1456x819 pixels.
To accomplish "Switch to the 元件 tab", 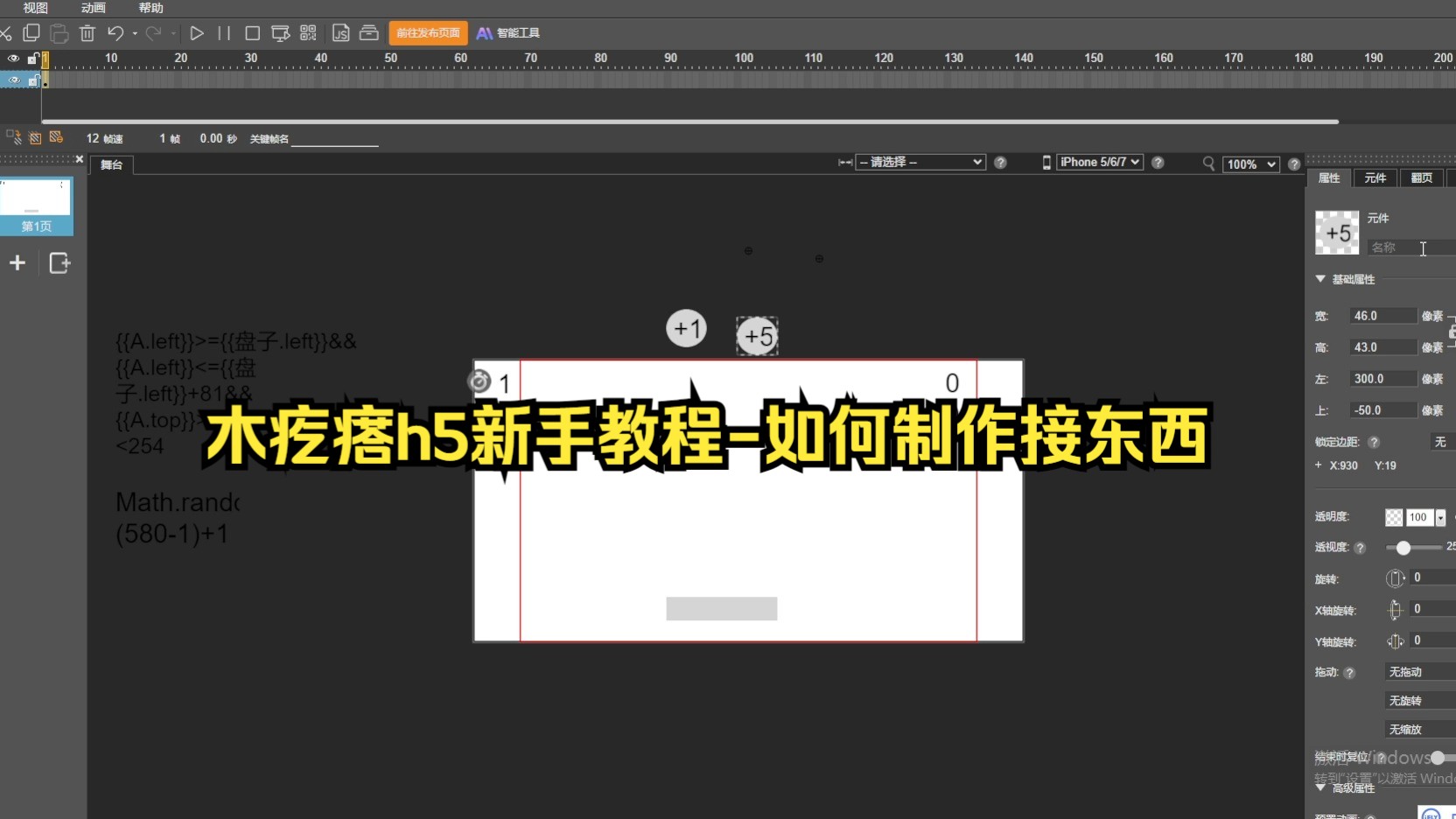I will tap(1375, 178).
